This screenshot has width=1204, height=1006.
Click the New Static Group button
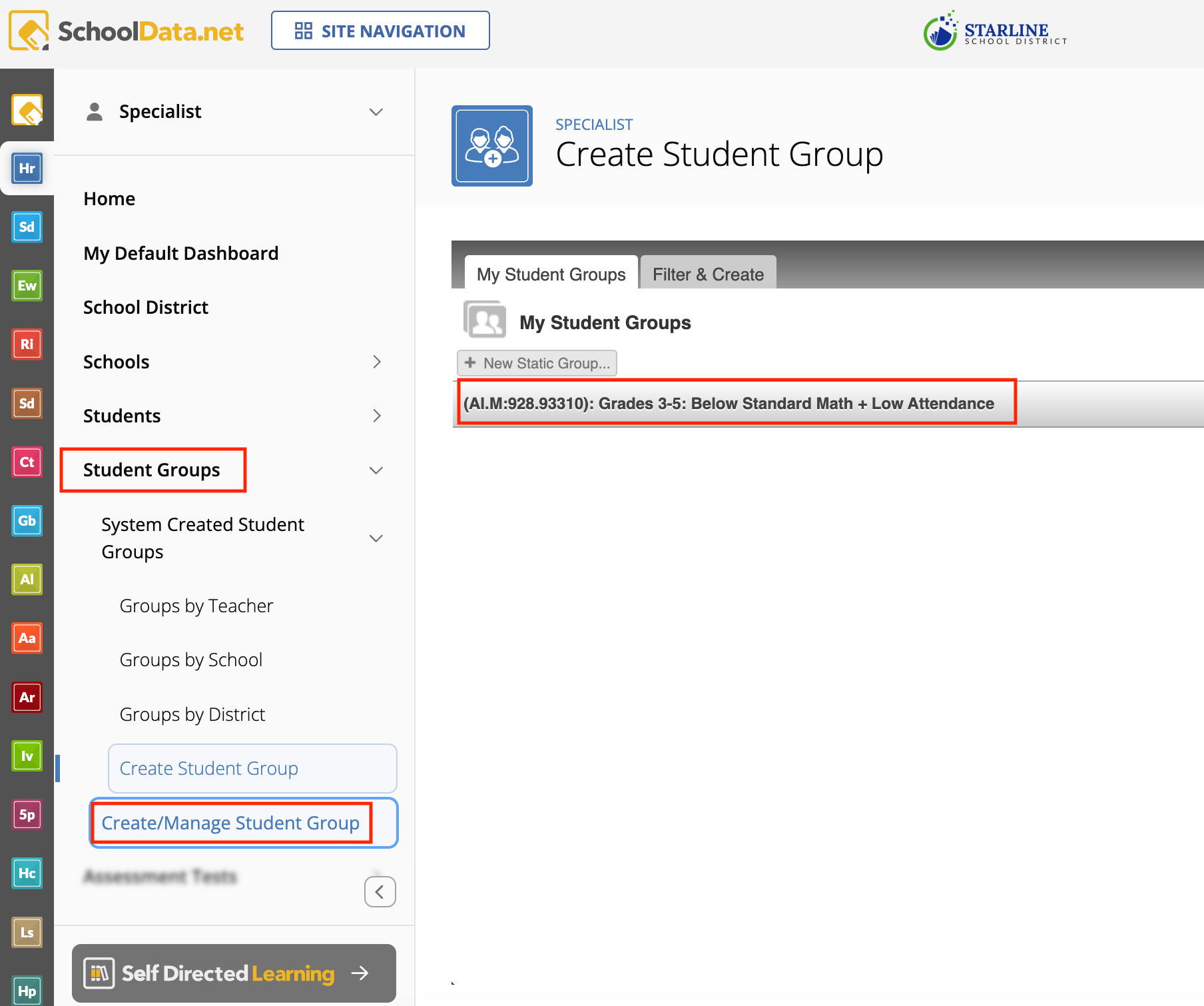537,363
